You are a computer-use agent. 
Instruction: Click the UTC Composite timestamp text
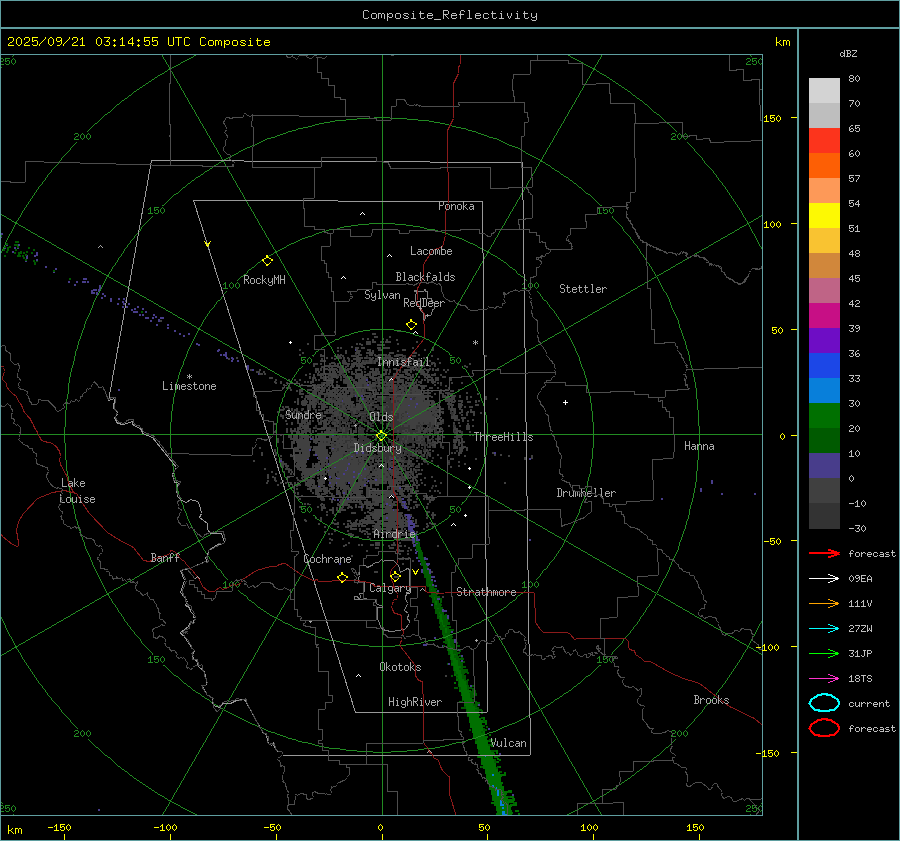[139, 42]
